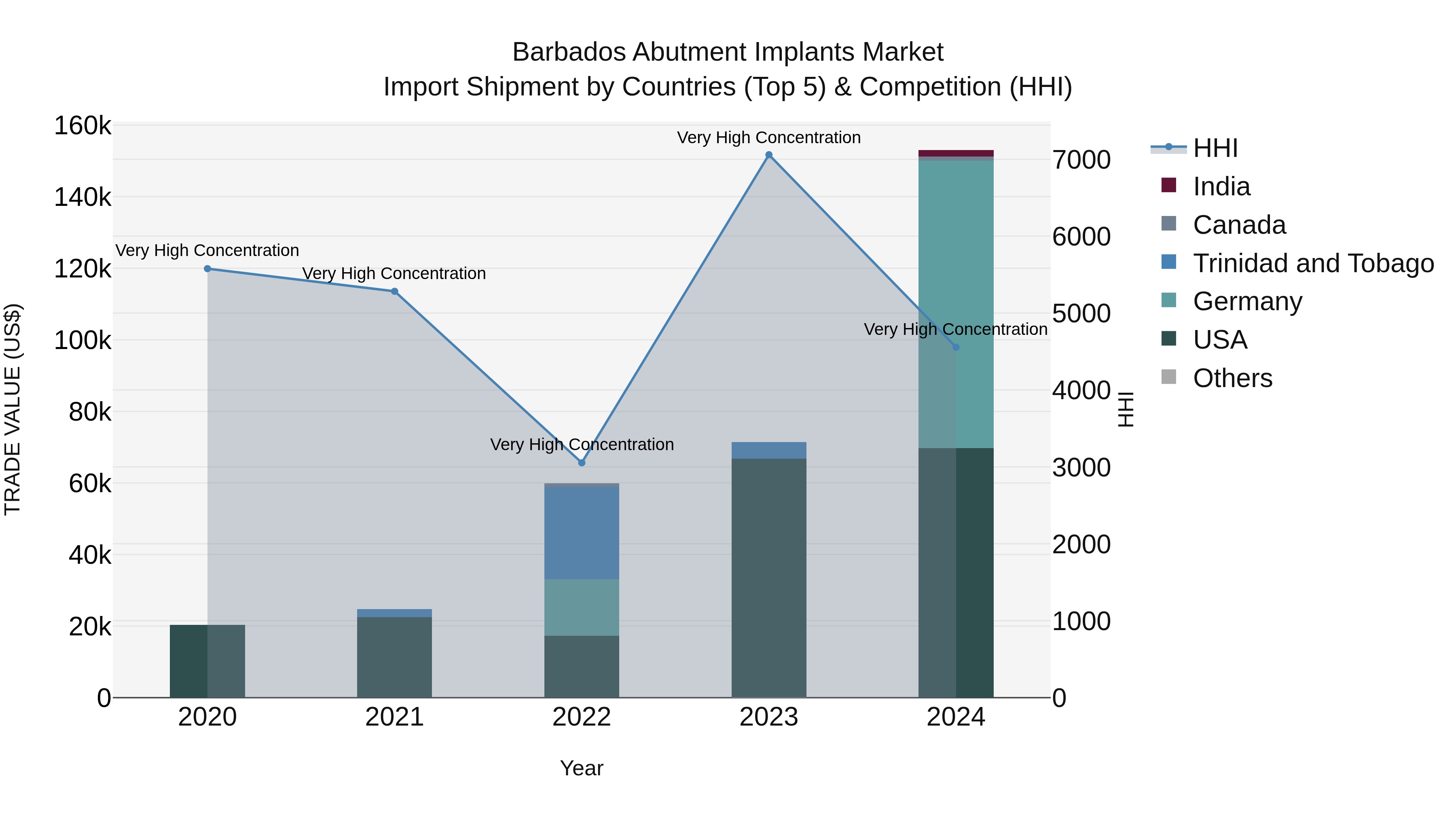Screen dimensions: 1456x819
Task: Click the HHI data point for 2021
Action: pyautogui.click(x=394, y=292)
